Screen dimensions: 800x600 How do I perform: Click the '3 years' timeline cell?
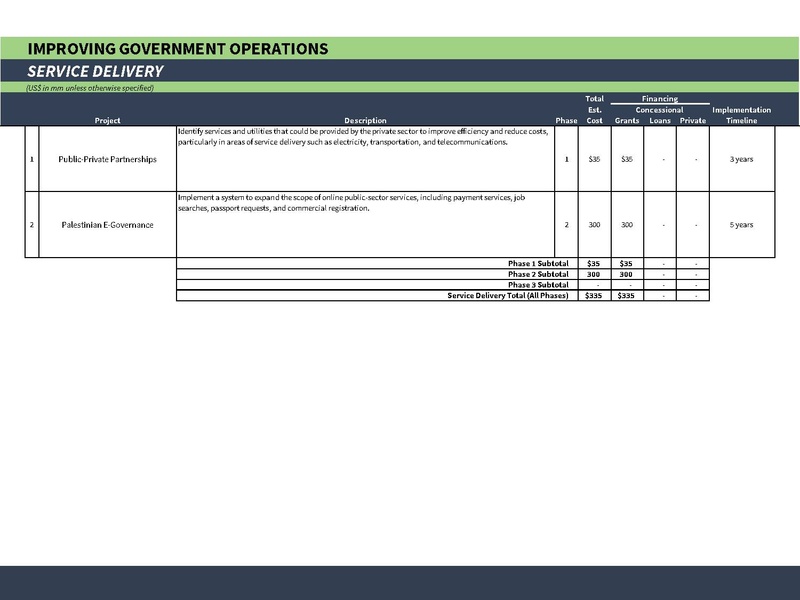741,159
